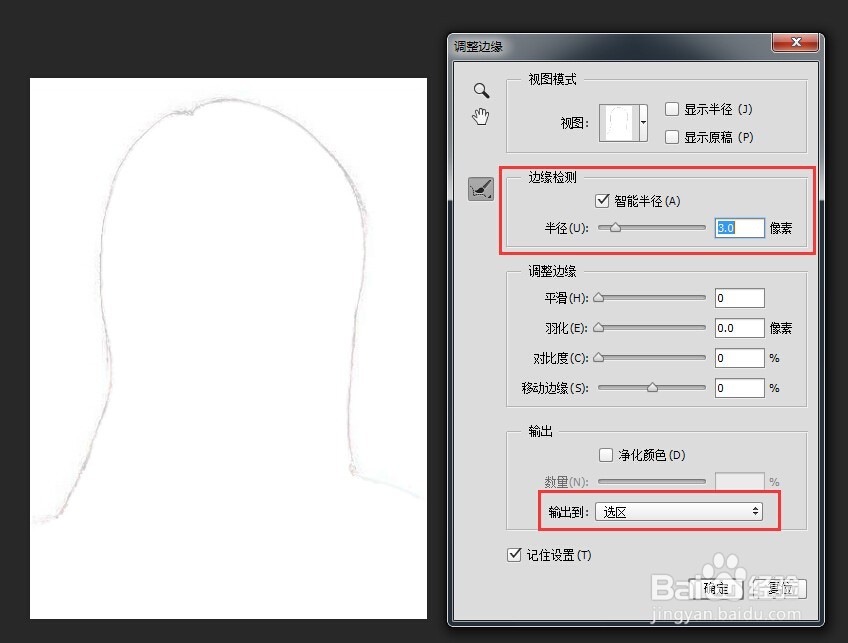
Task: Activate the Refine Radius brush tool
Action: (481, 189)
